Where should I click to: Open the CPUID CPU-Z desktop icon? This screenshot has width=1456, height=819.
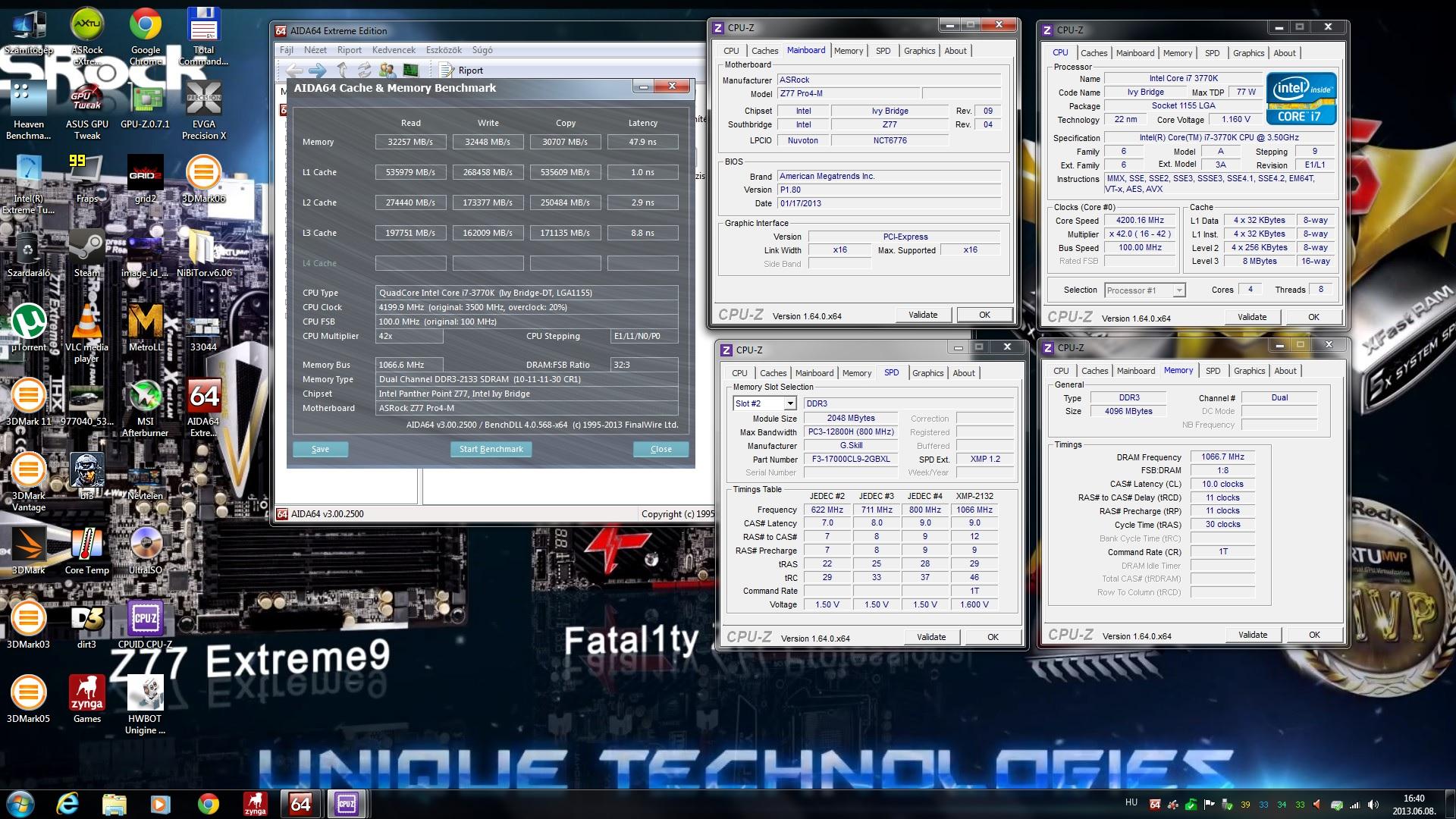pos(145,625)
